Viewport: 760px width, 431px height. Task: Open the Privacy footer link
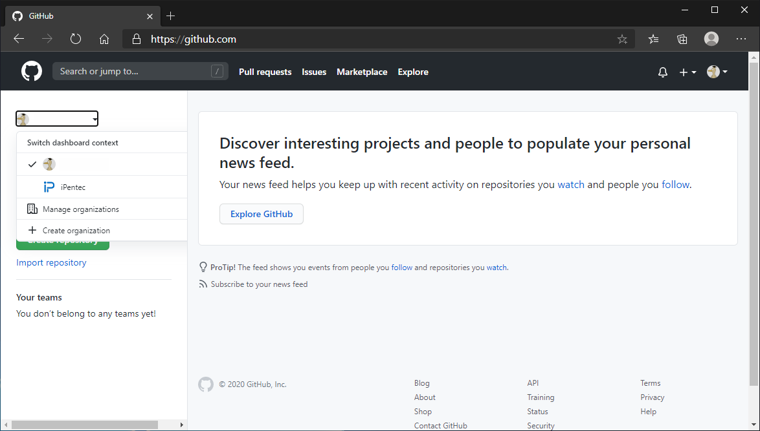652,397
